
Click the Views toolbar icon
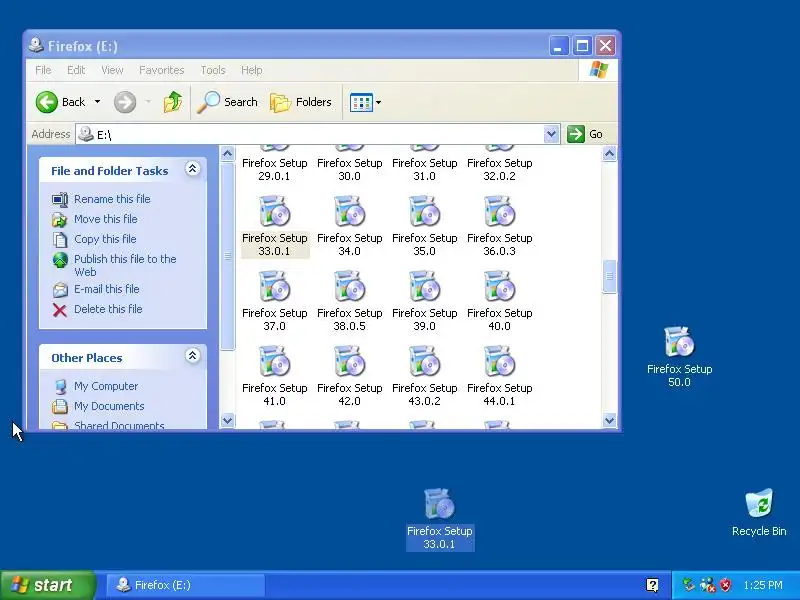pos(361,103)
